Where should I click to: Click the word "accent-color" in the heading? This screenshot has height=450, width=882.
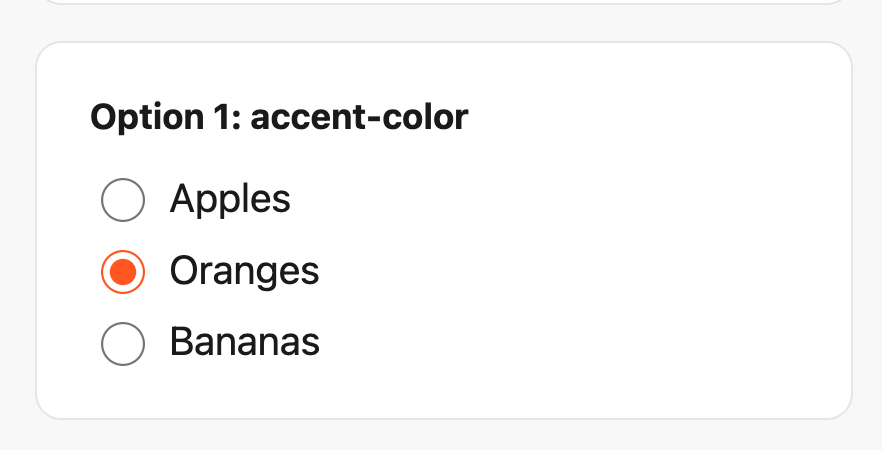[x=359, y=119]
